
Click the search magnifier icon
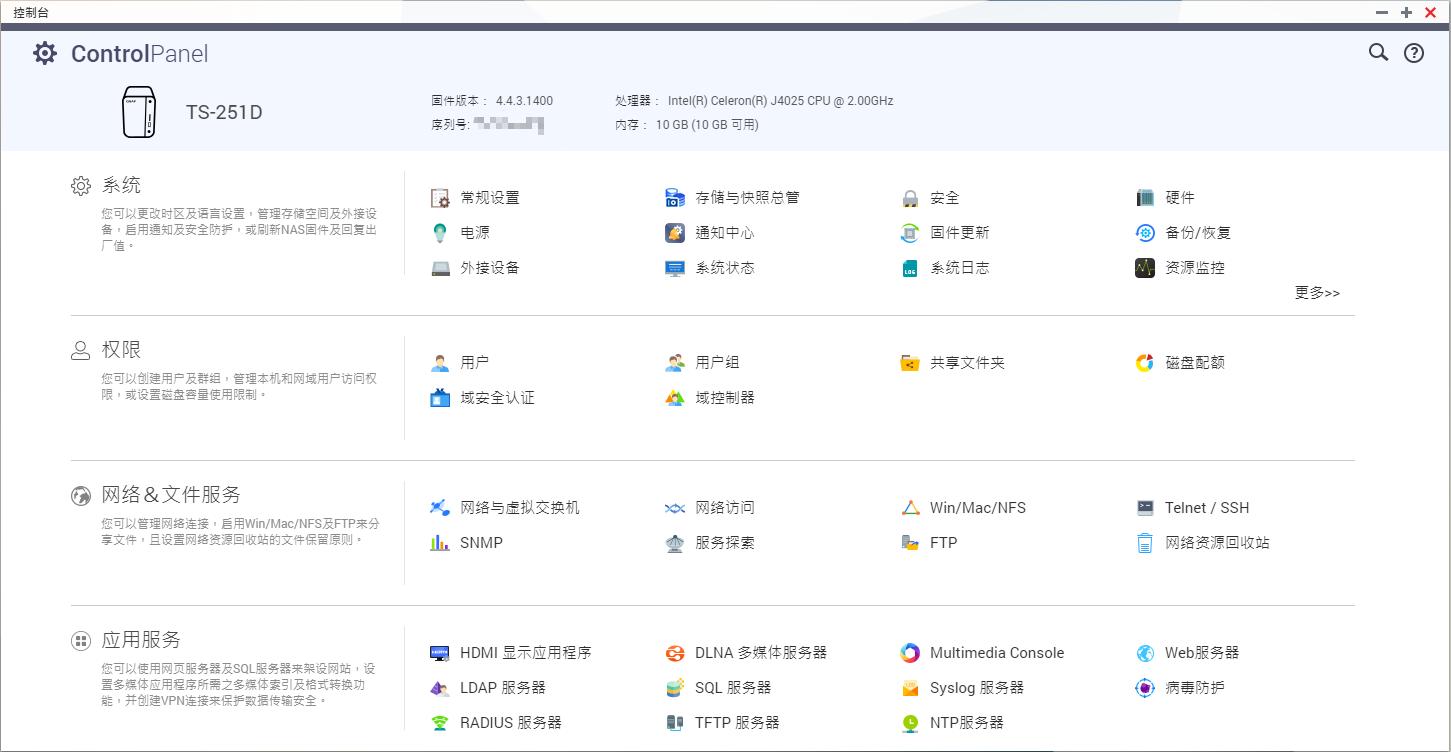coord(1378,53)
